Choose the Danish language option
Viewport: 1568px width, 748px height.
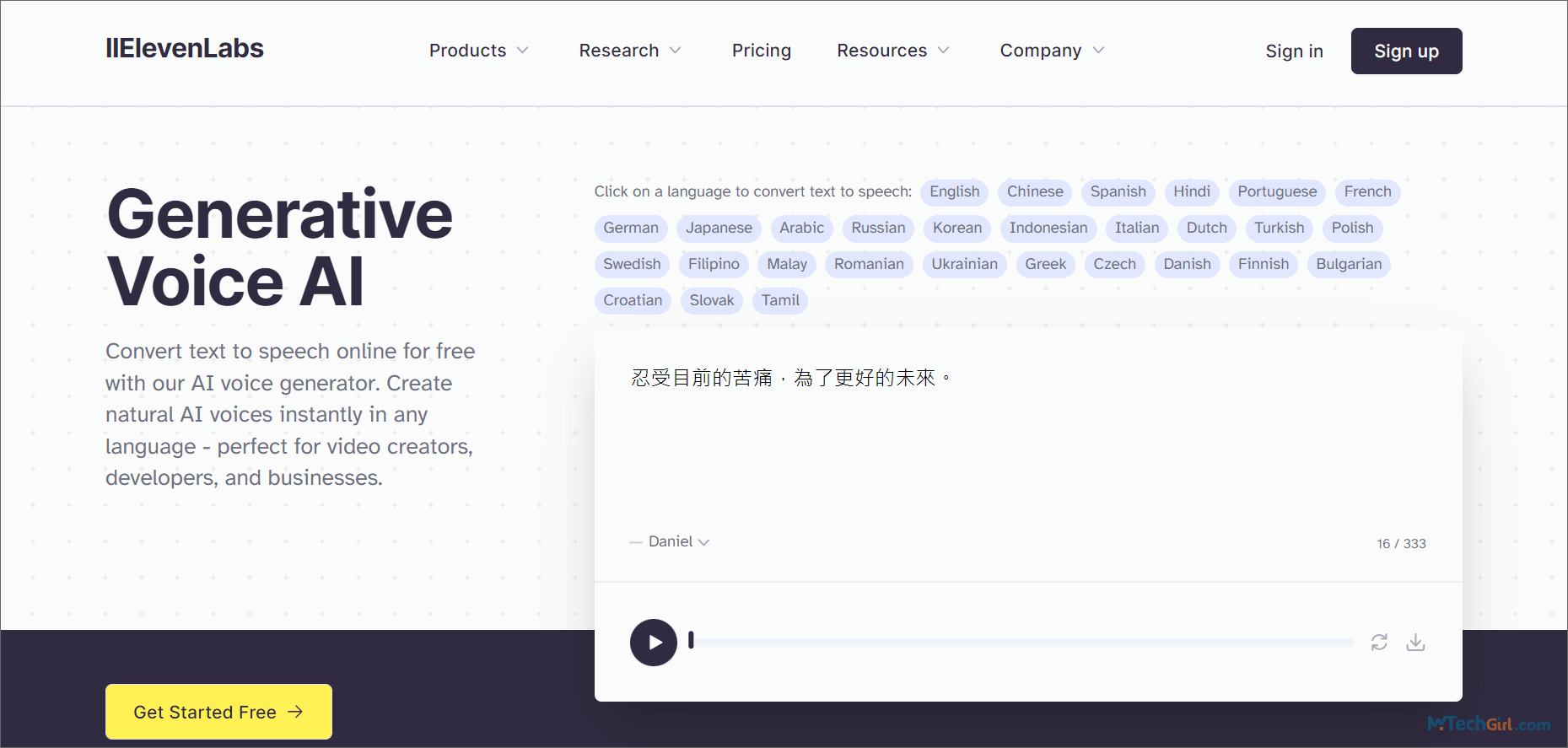click(x=1187, y=265)
